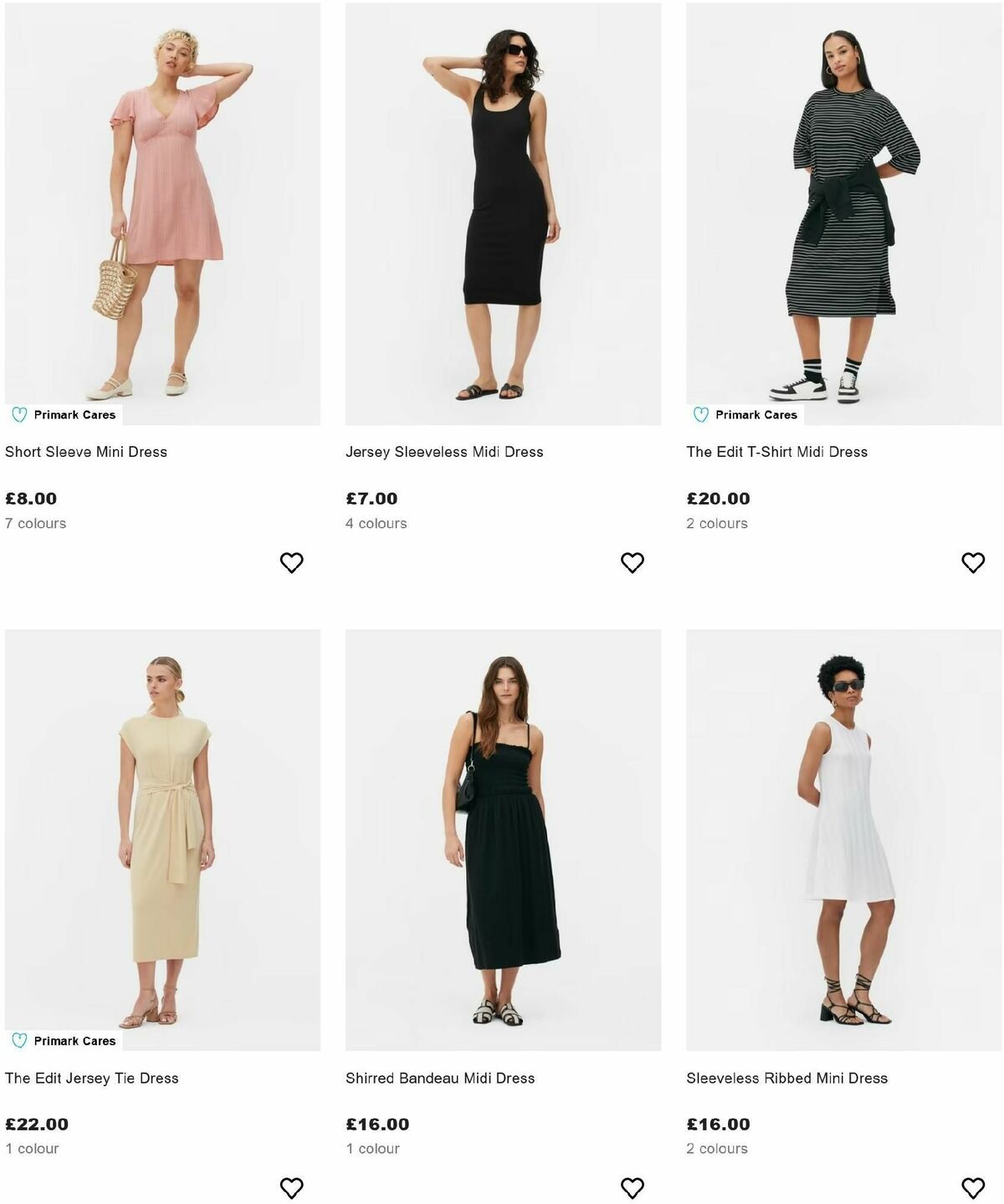1004x1204 pixels.
Task: Expand the 4 colours option for Jersey Sleeveless Midi Dress
Action: (376, 523)
